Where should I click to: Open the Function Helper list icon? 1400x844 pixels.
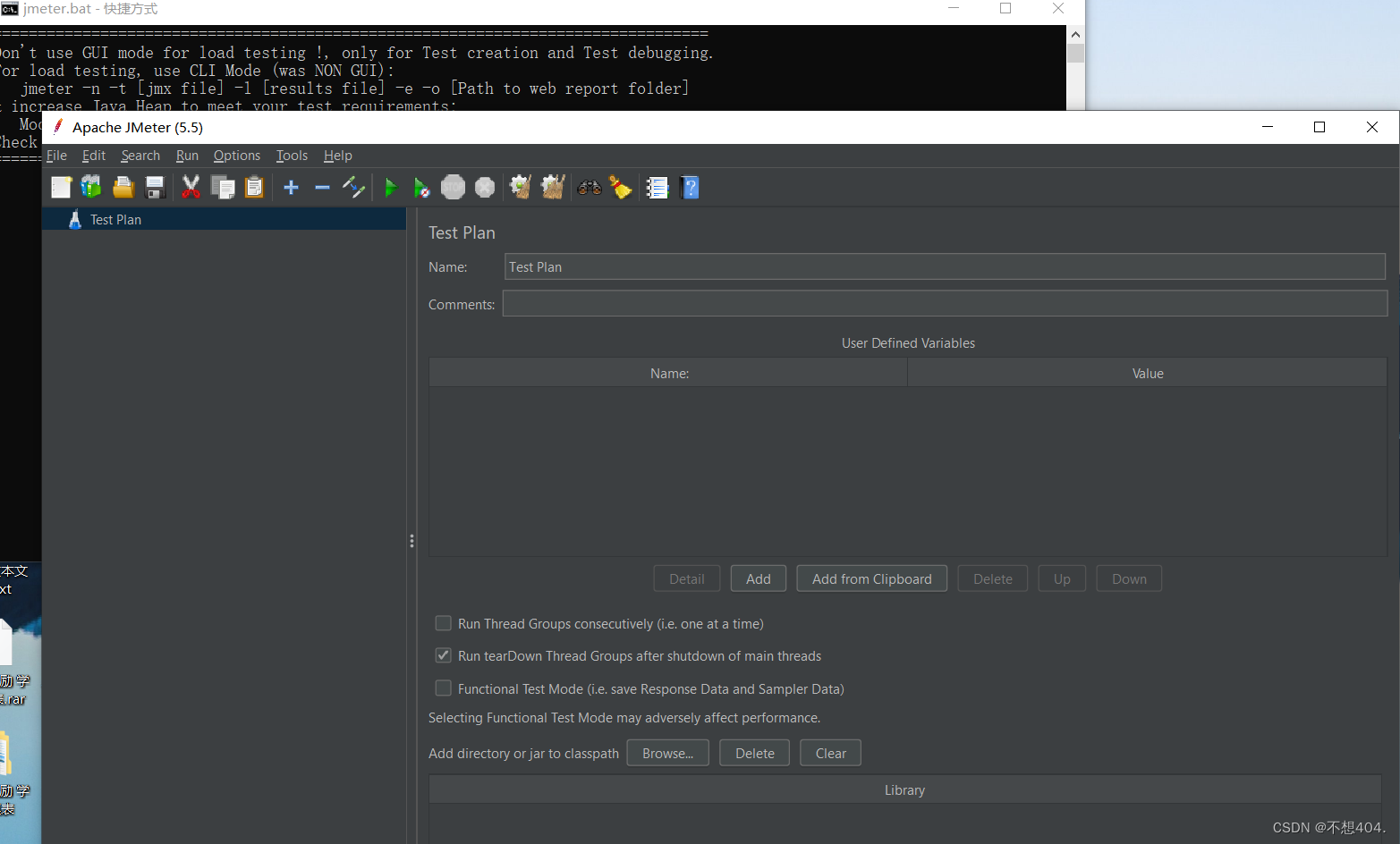pyautogui.click(x=658, y=188)
